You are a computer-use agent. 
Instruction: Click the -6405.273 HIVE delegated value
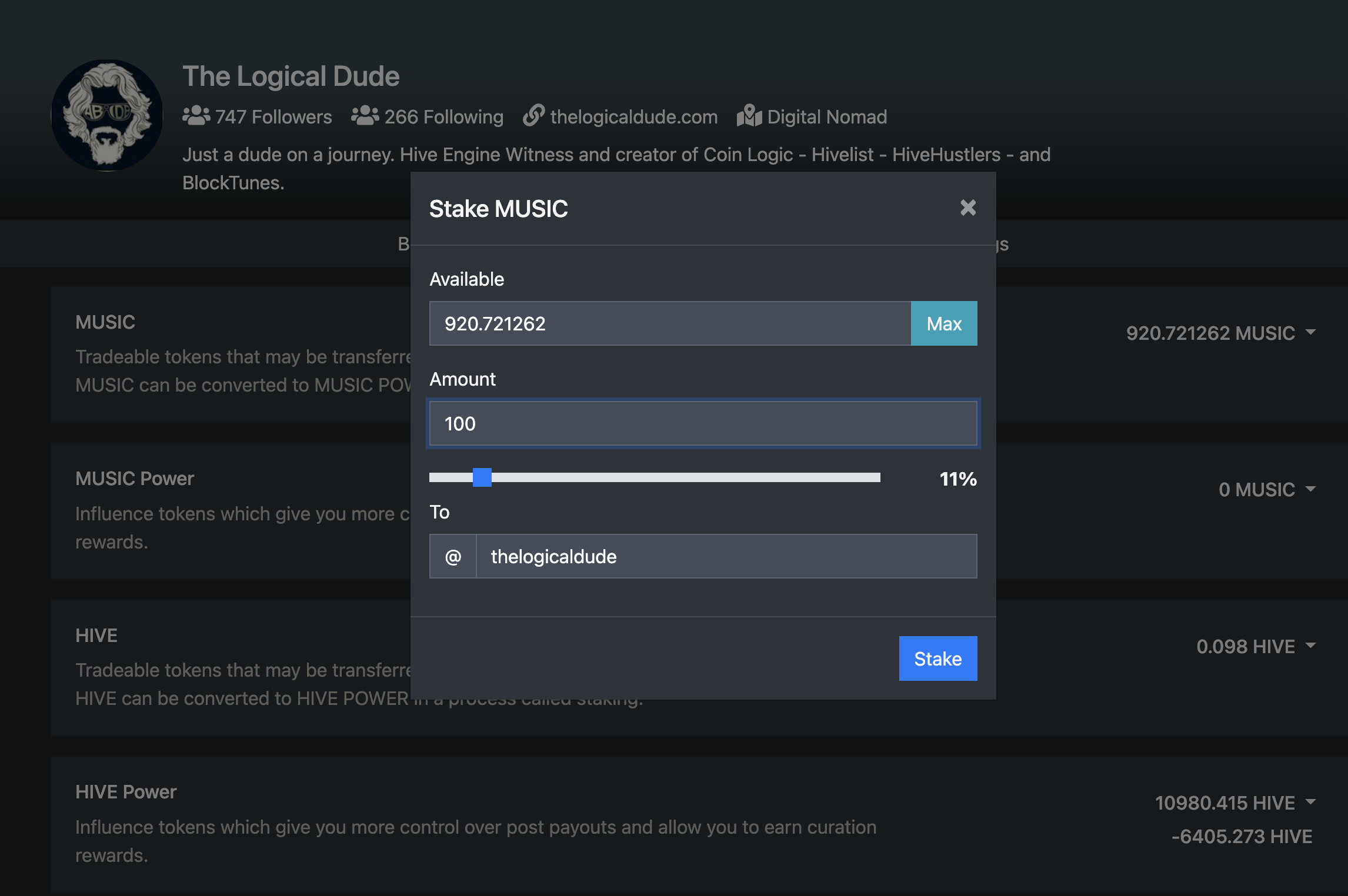(x=1242, y=836)
